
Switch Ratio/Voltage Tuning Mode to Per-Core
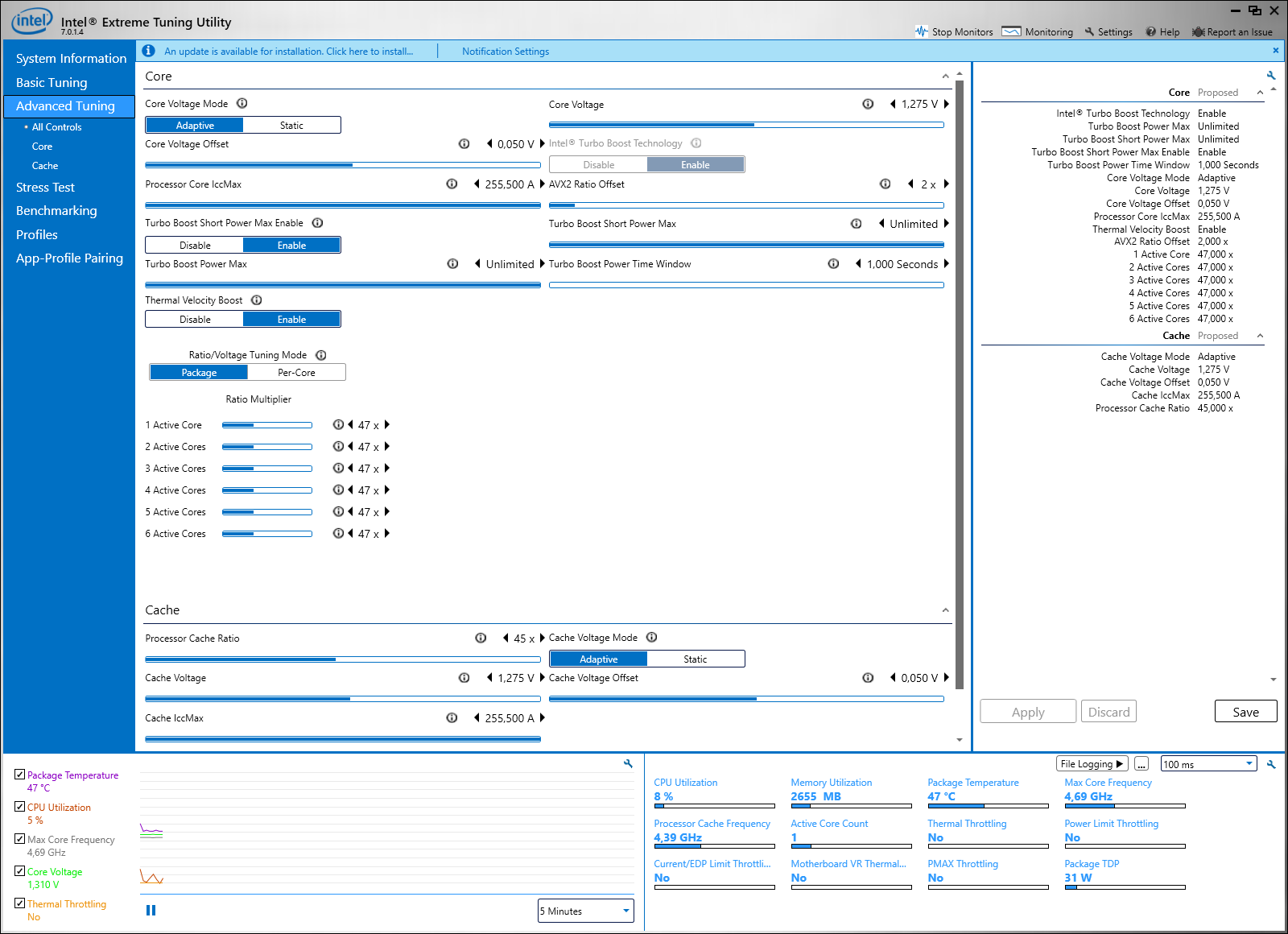(x=296, y=372)
